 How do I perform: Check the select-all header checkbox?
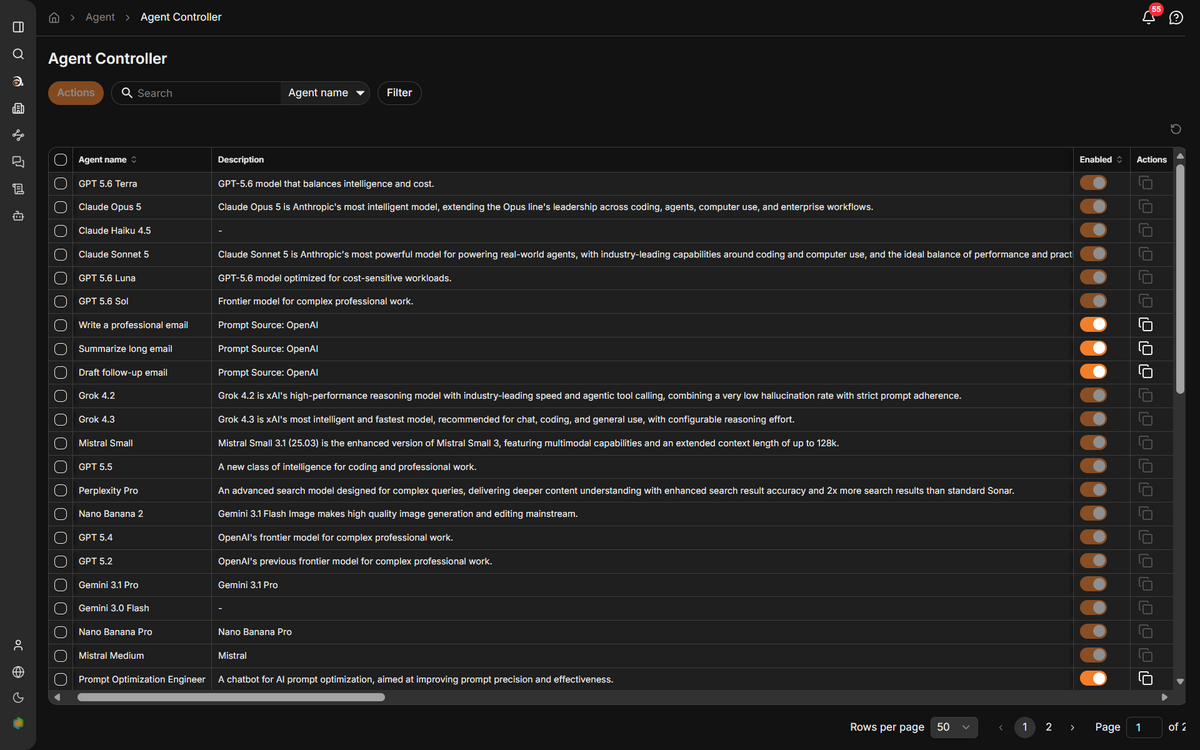click(61, 160)
